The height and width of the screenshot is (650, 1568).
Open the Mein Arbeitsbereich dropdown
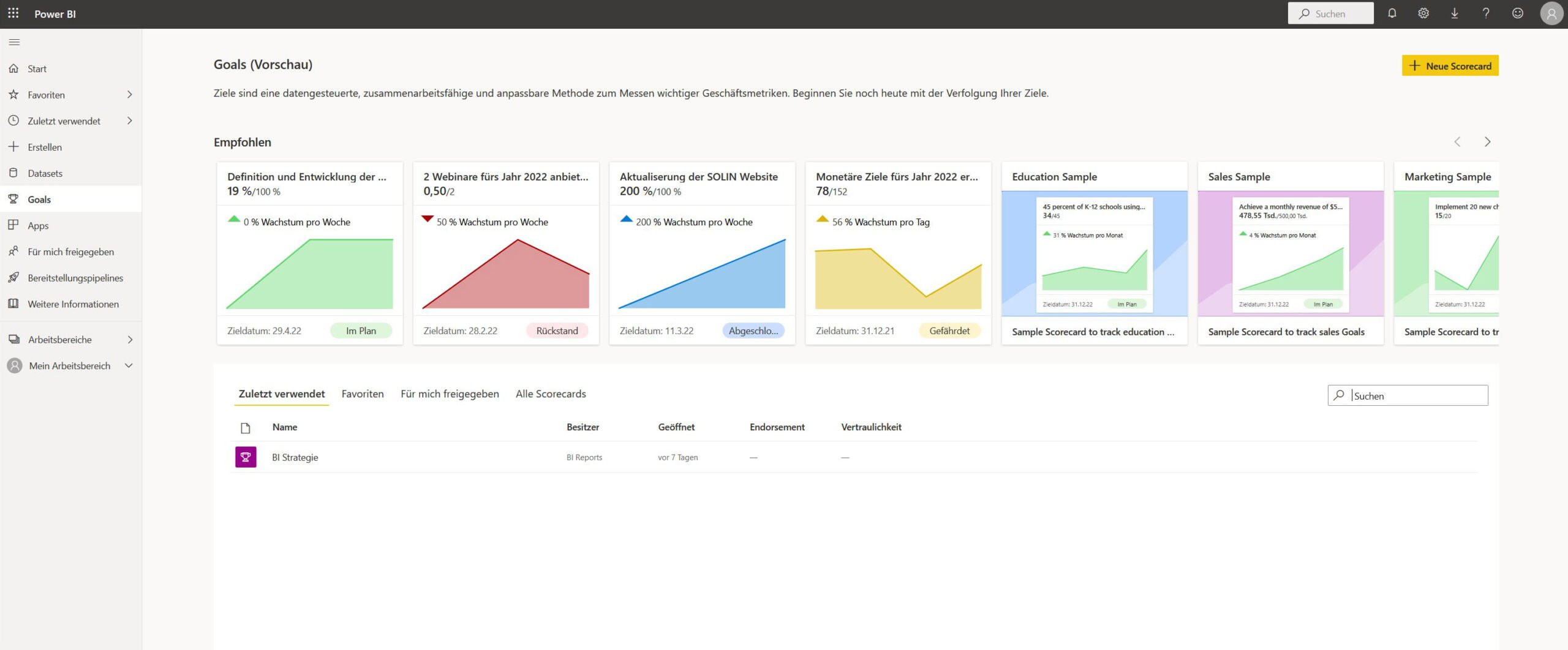click(x=129, y=366)
